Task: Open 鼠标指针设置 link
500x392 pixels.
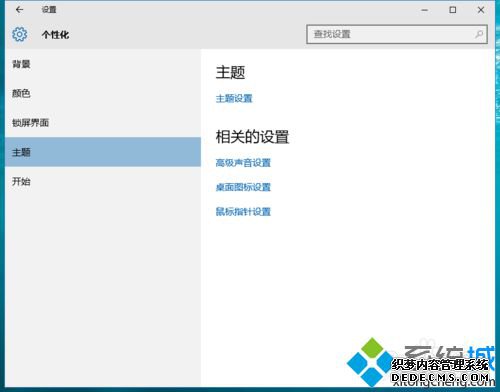Action: point(243,211)
